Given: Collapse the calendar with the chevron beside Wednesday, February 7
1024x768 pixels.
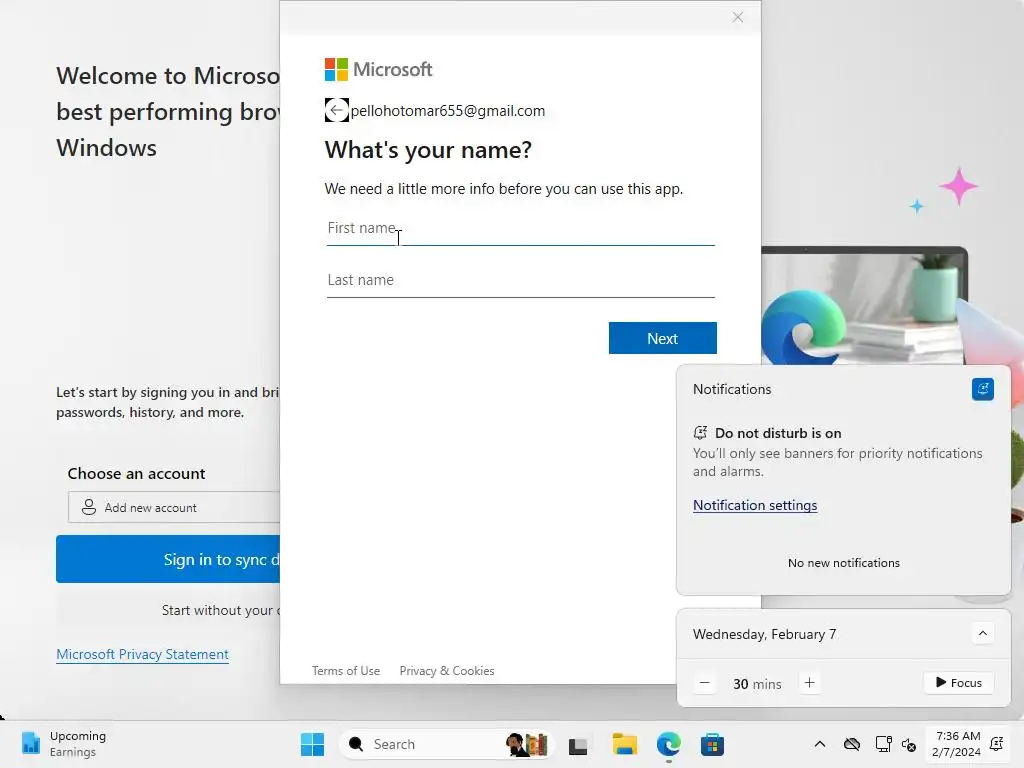Looking at the screenshot, I should [982, 633].
